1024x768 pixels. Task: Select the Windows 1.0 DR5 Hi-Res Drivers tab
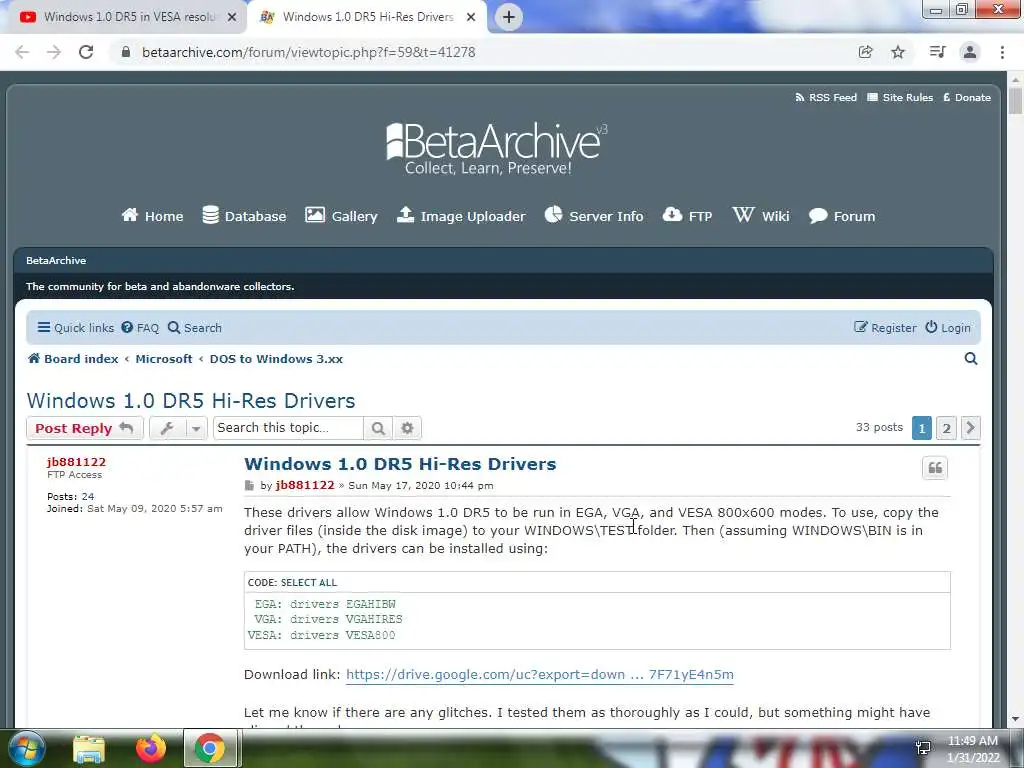click(x=368, y=17)
